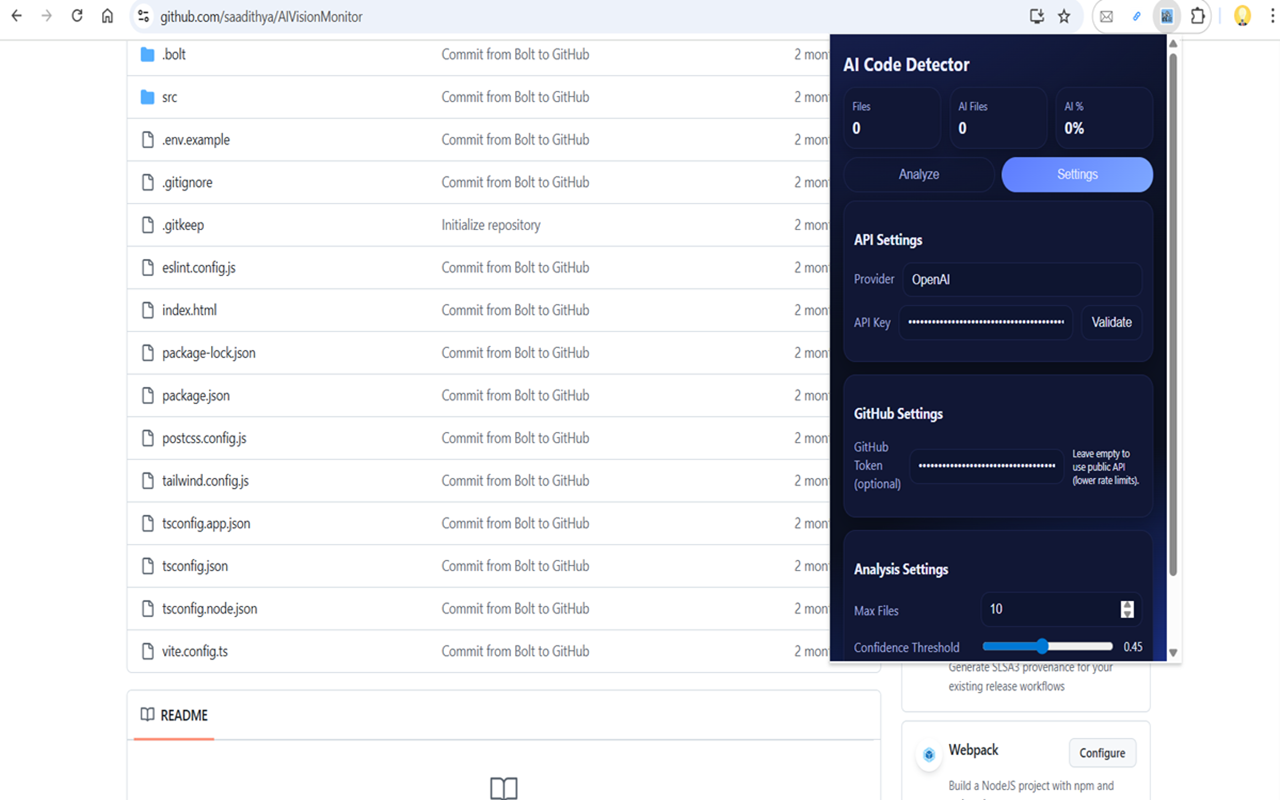Click the scrollbar down arrow in the popup
Image resolution: width=1280 pixels, height=800 pixels.
point(1173,652)
